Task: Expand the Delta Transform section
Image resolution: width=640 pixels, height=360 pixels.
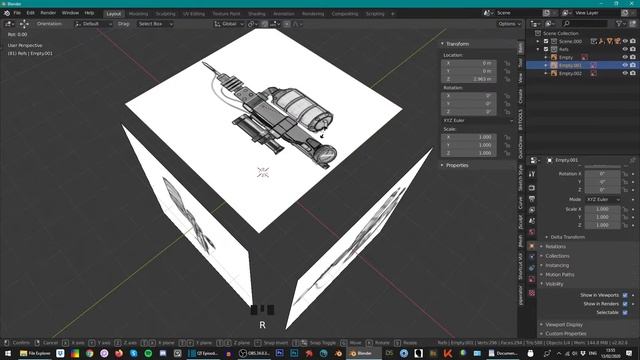Action: pos(567,237)
